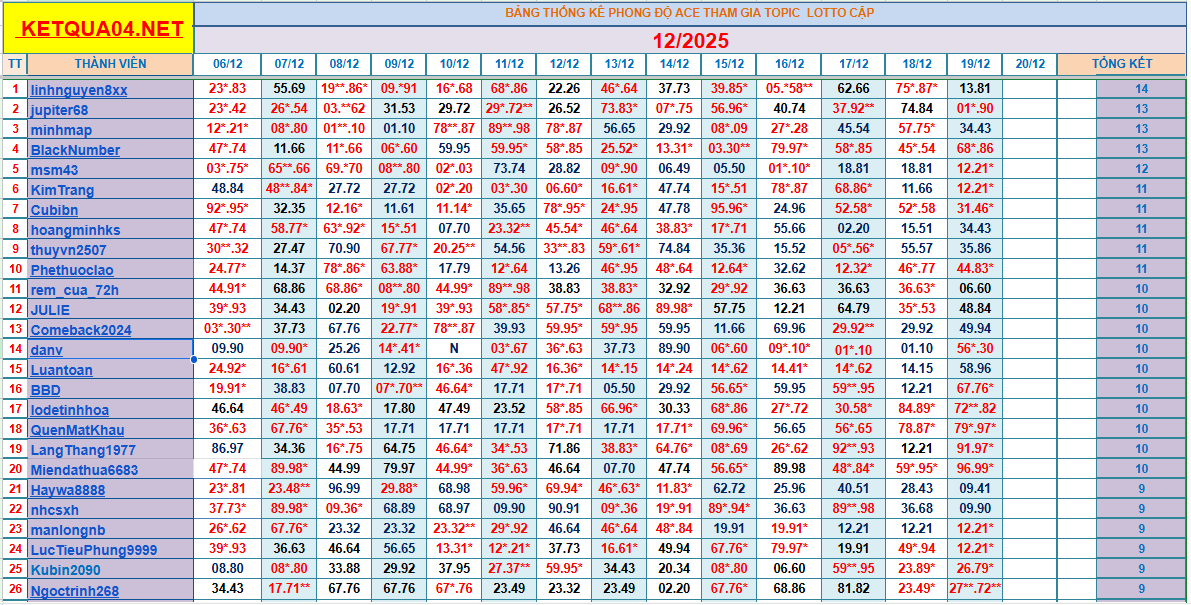The height and width of the screenshot is (605, 1191).
Task: Select jupiter68 08/12 cell 03.**62
Action: coord(343,109)
